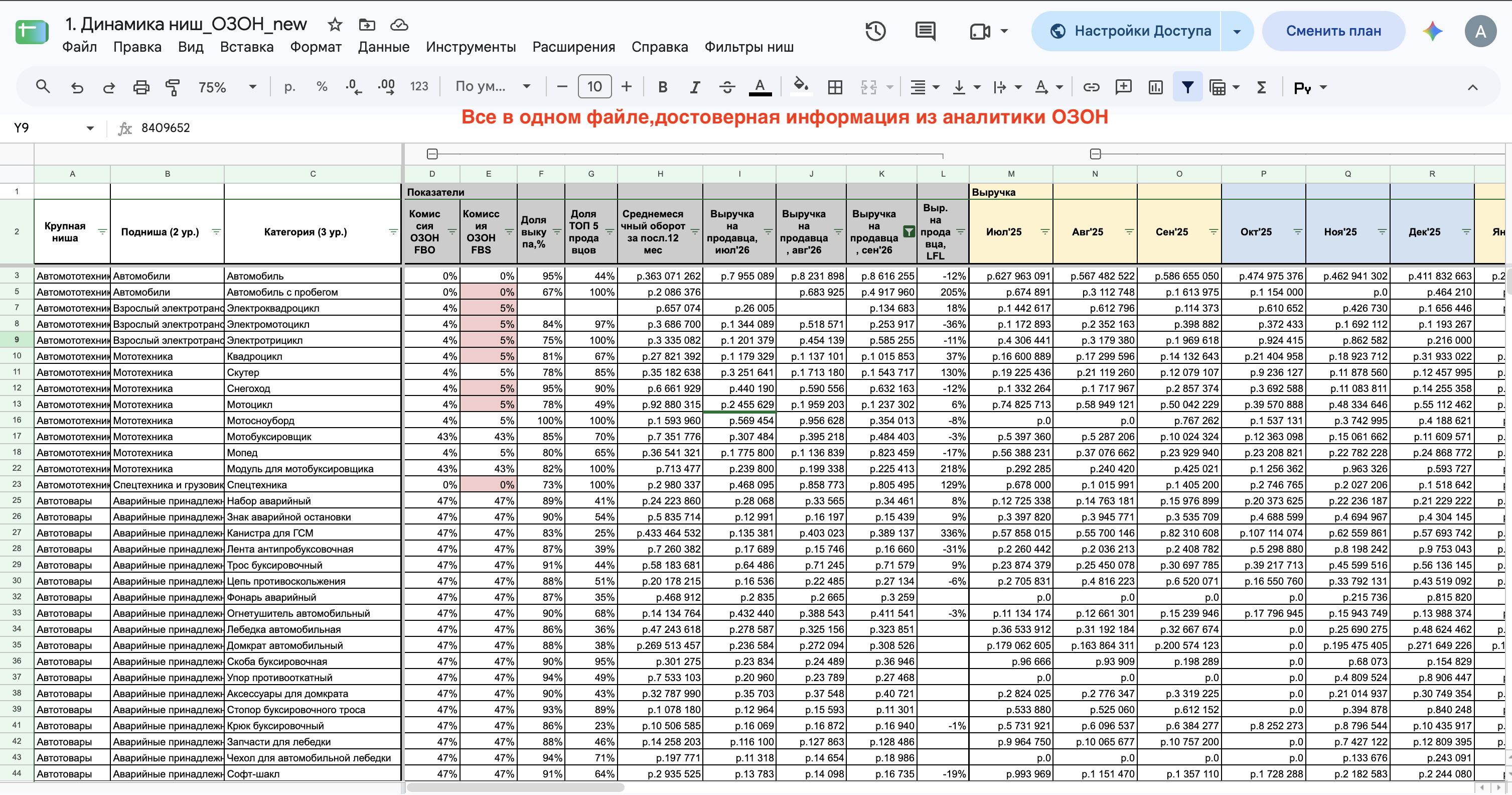Click the search magnifier icon in toolbar
Image resolution: width=1512 pixels, height=795 pixels.
click(42, 87)
